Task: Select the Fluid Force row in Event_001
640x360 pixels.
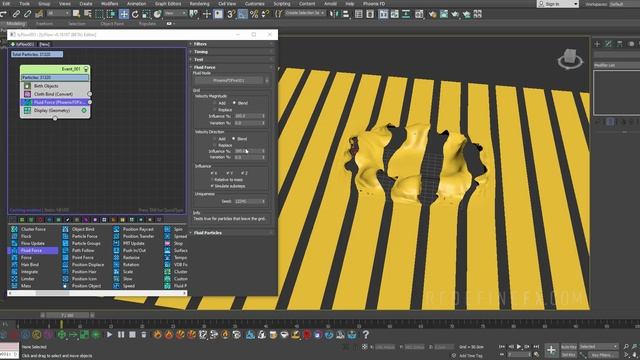Action: tap(55, 102)
